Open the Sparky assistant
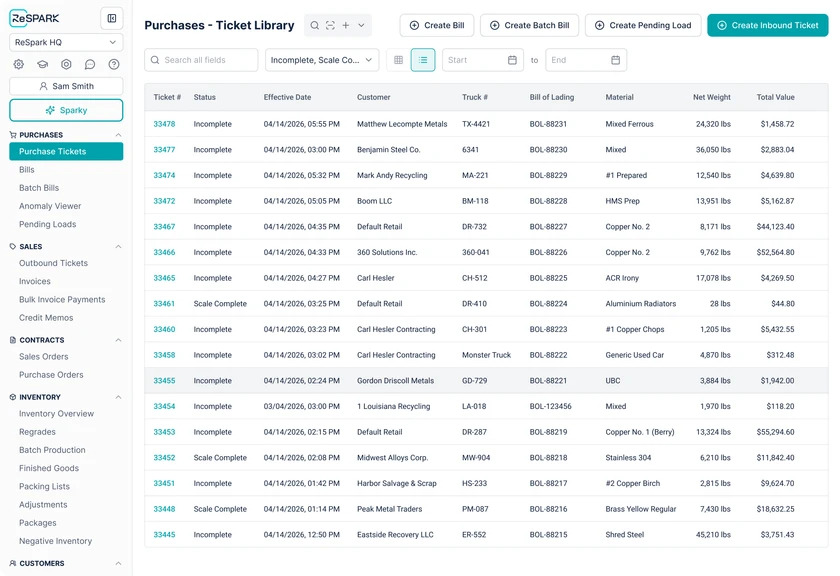840x576 pixels. click(x=66, y=110)
